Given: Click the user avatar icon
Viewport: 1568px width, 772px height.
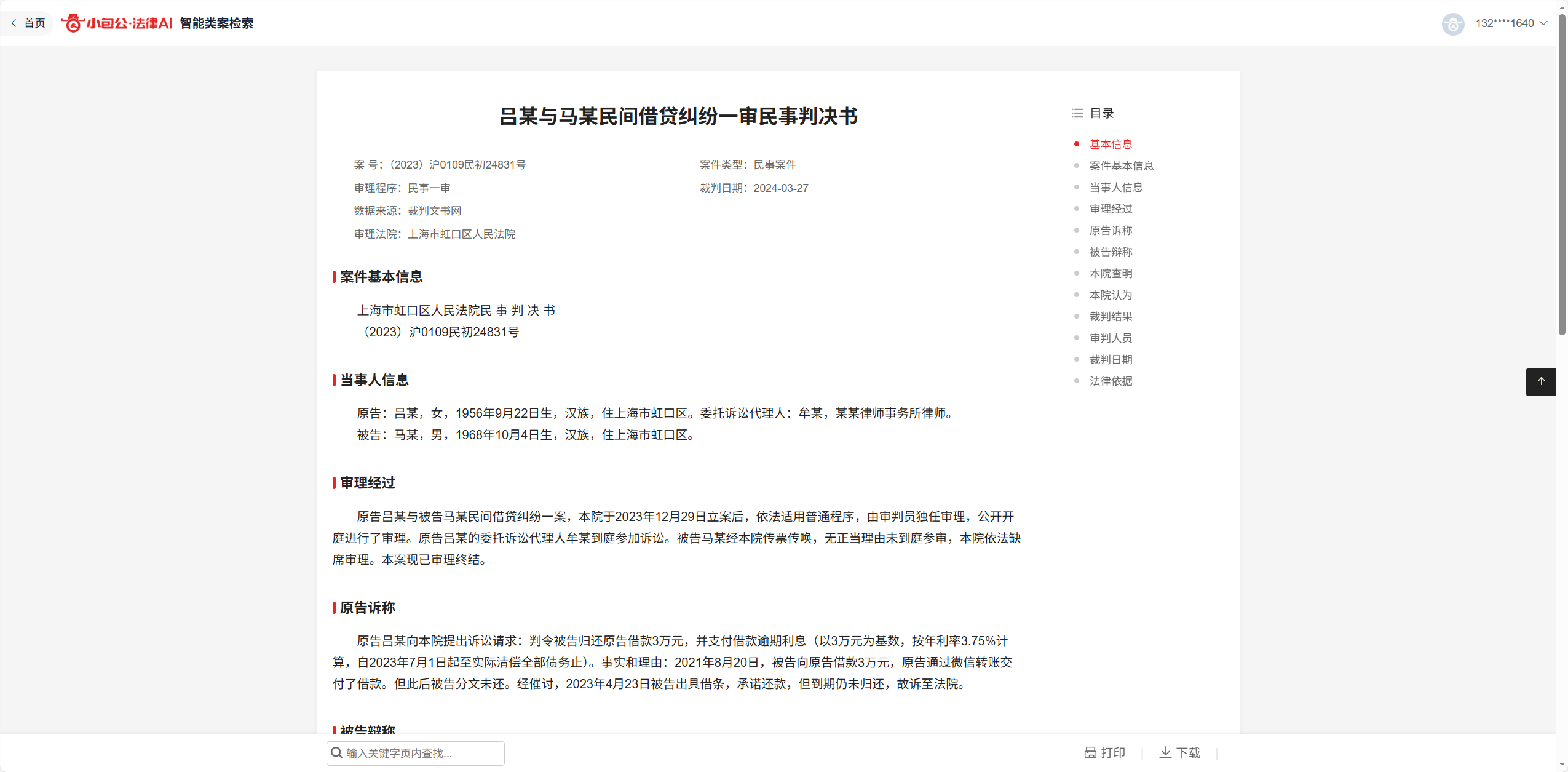Looking at the screenshot, I should point(1452,24).
